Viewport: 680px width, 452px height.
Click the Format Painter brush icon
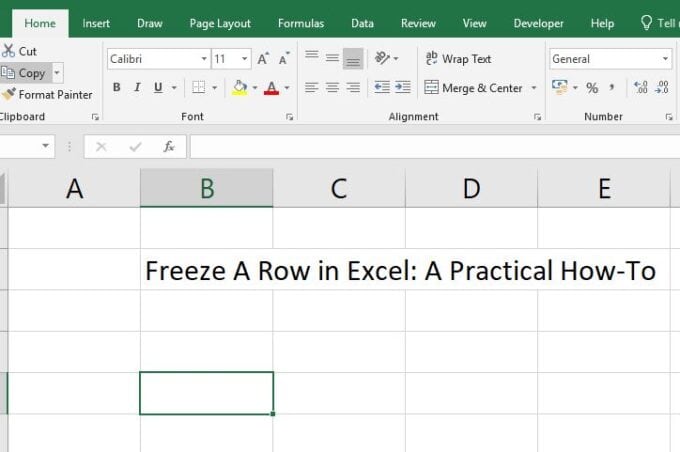point(9,95)
